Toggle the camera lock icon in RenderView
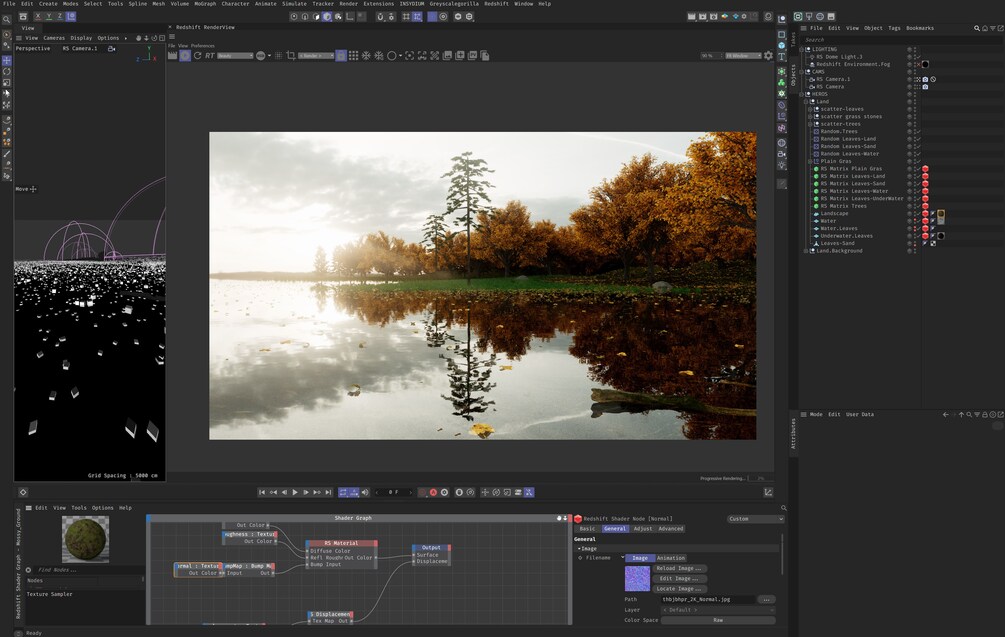Viewport: 1005px width, 637px height. (x=341, y=56)
